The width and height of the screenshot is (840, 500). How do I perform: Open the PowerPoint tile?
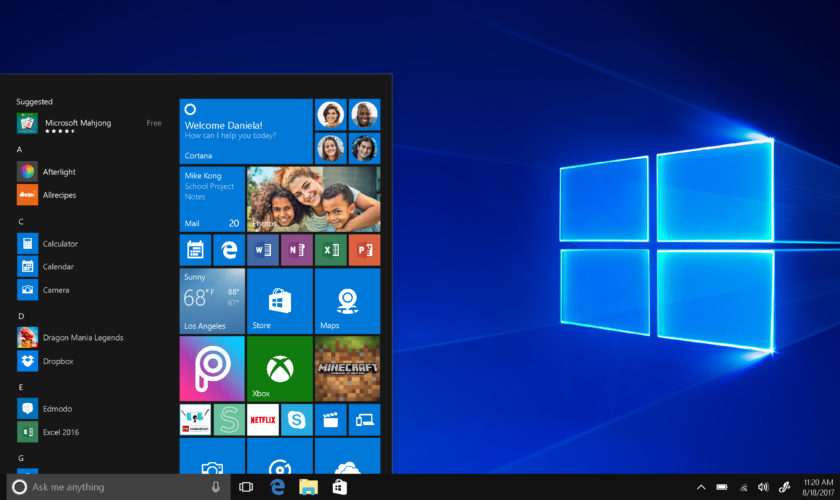(x=364, y=250)
